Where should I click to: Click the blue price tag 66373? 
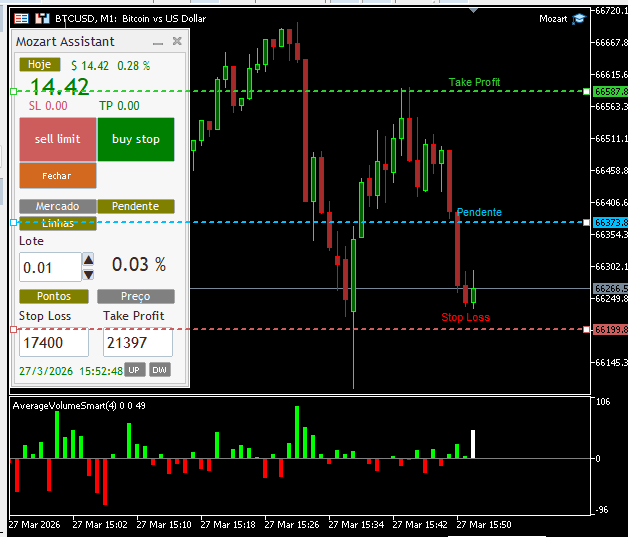[x=610, y=222]
